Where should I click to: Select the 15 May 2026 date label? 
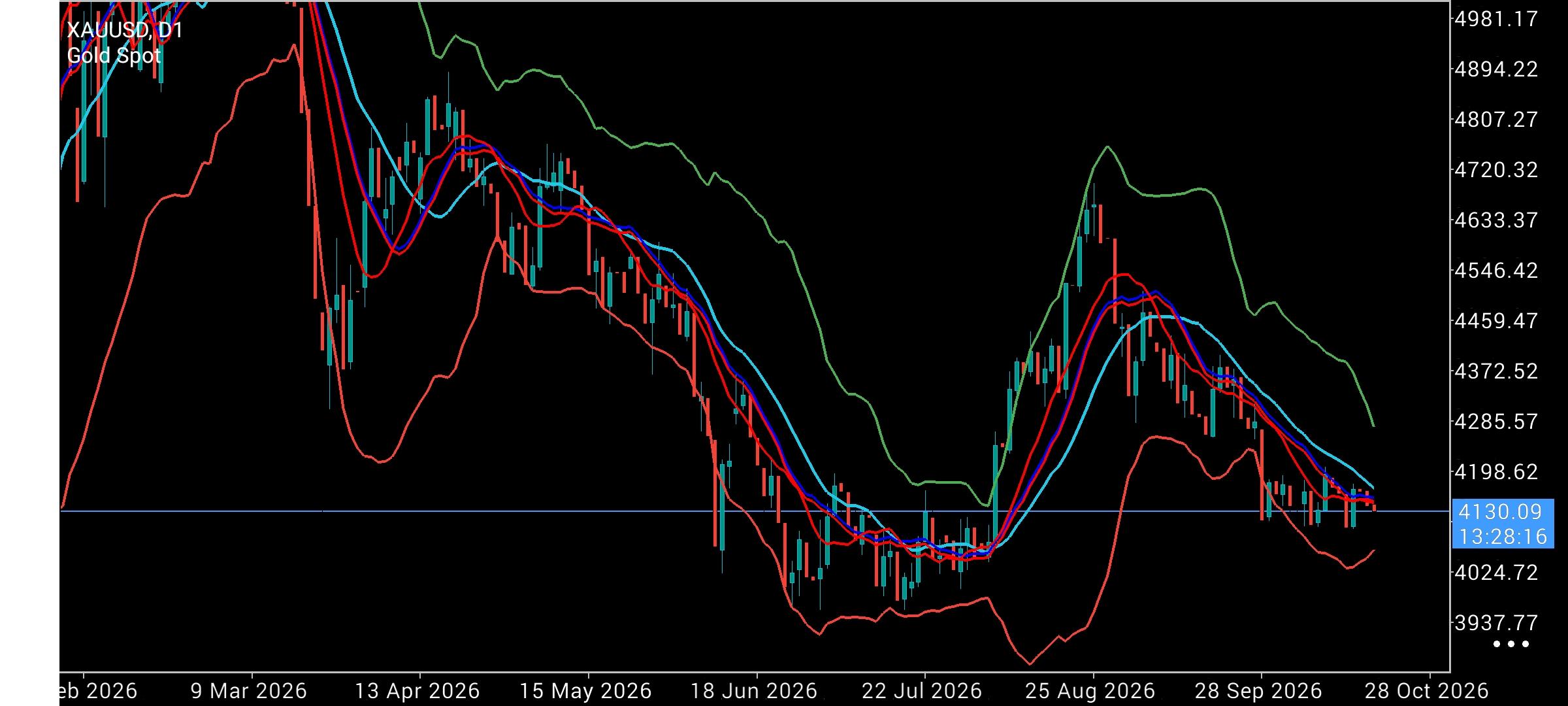(586, 691)
